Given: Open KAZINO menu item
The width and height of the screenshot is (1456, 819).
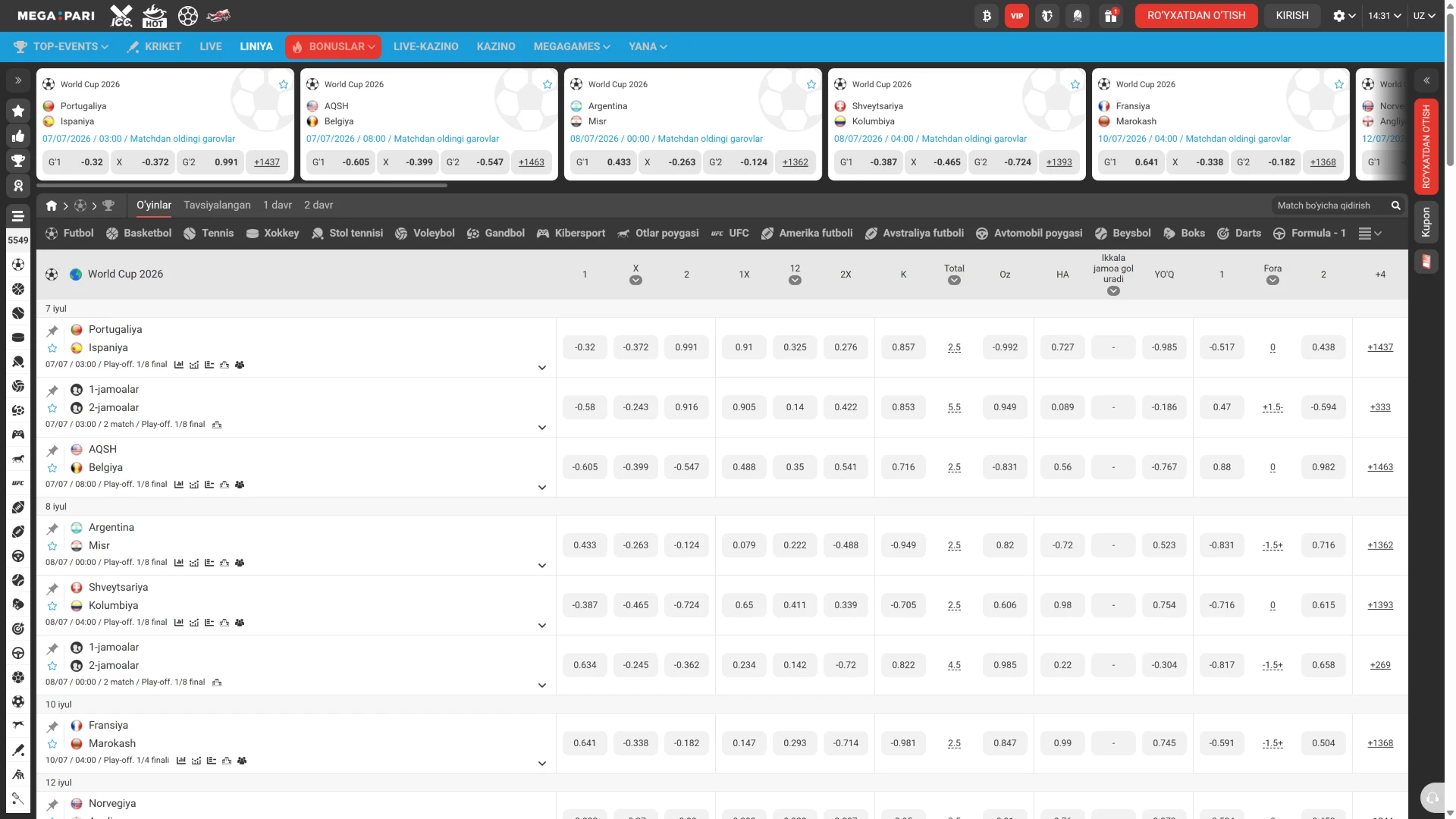Looking at the screenshot, I should click(x=496, y=47).
